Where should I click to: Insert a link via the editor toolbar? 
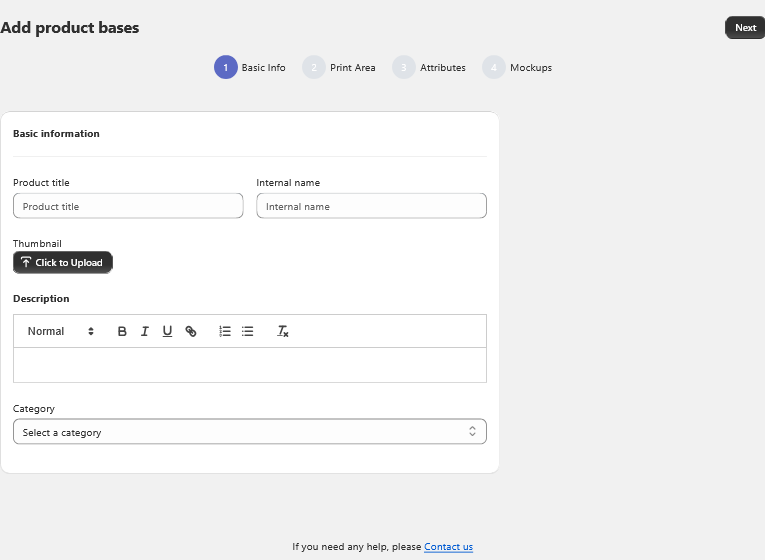click(191, 331)
